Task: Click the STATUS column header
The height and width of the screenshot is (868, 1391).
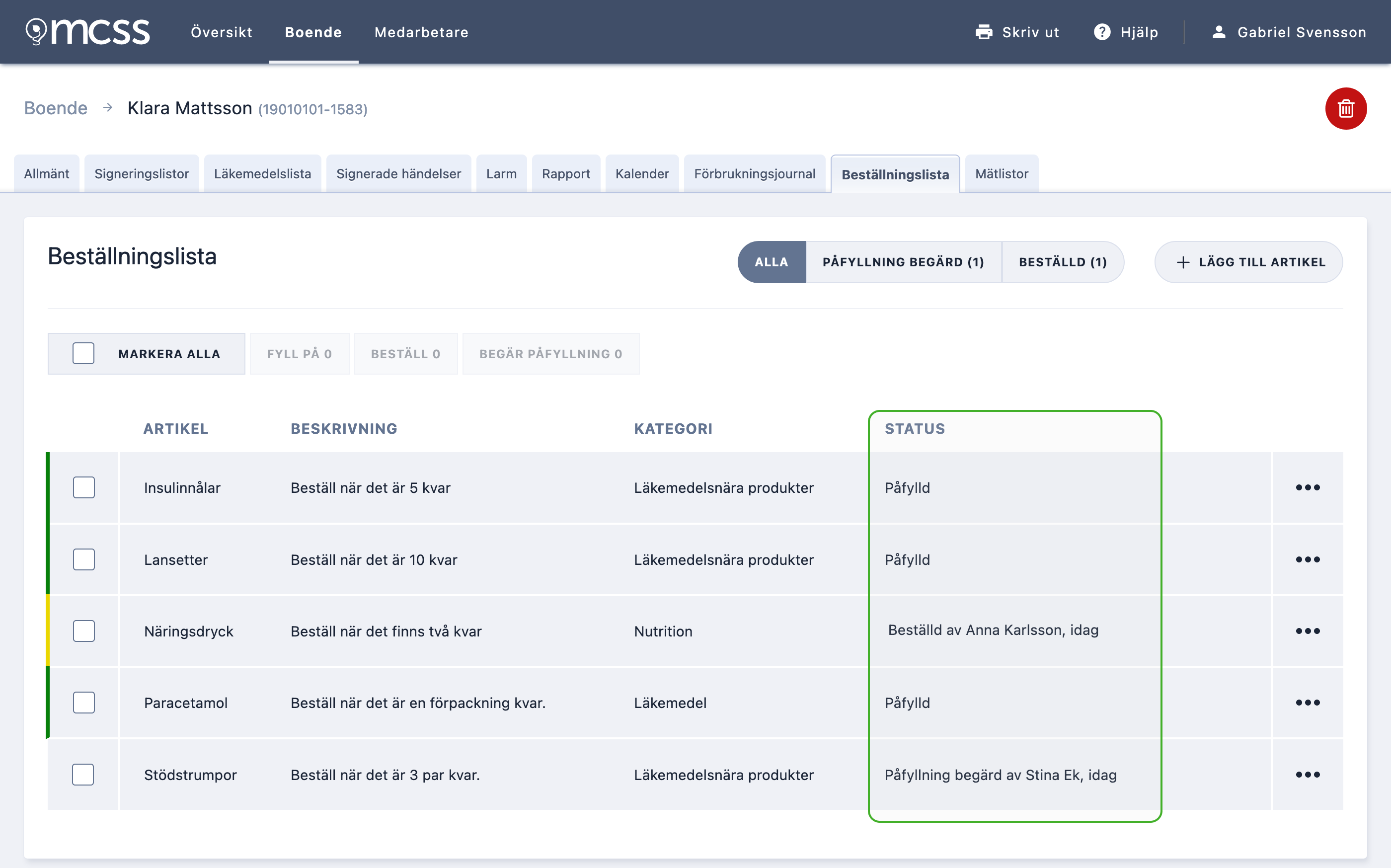Action: click(915, 429)
